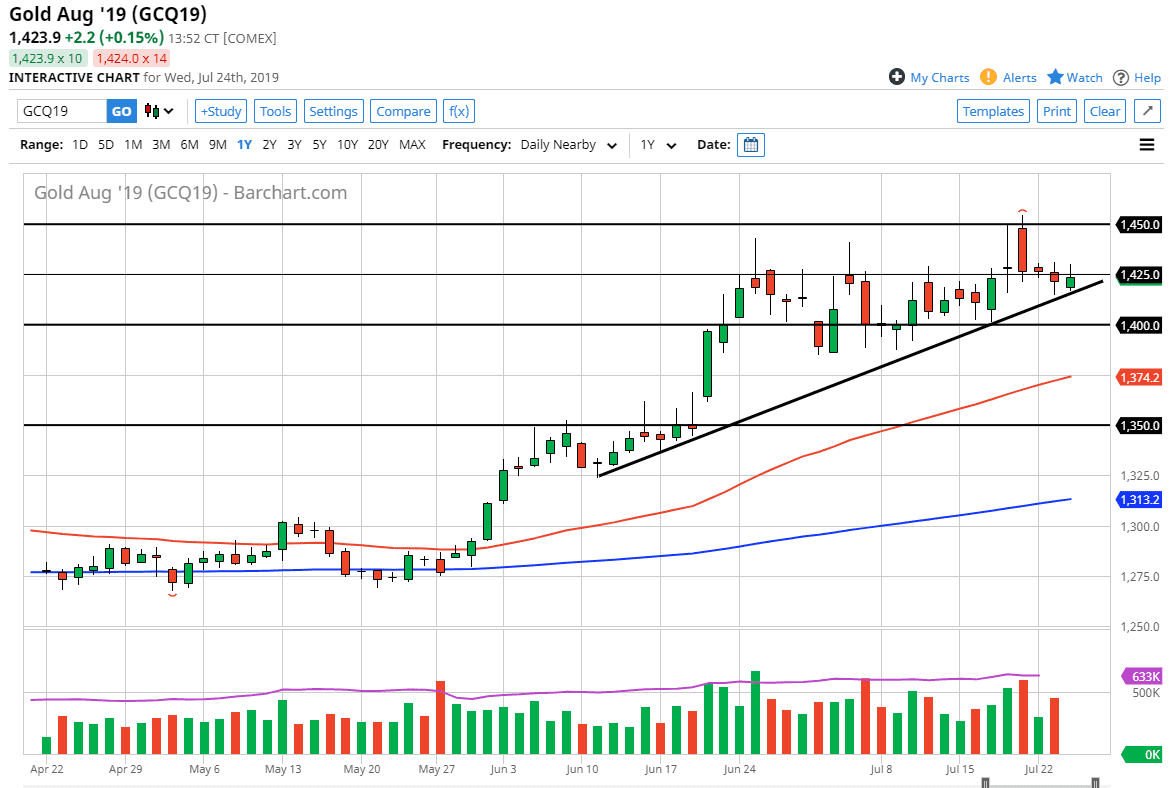Click the GO button
Screen dimensions: 1173x788
coord(119,111)
